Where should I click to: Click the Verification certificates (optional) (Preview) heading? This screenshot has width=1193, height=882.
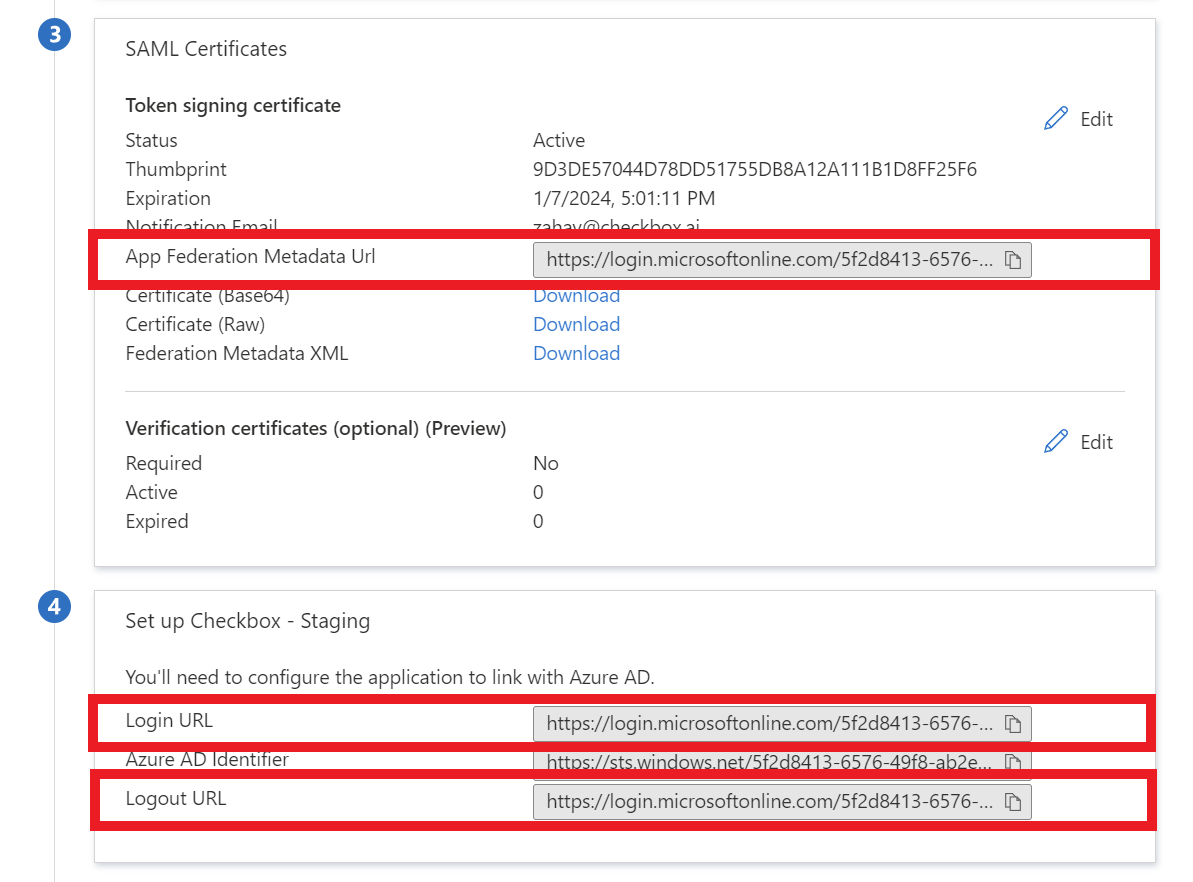(316, 428)
